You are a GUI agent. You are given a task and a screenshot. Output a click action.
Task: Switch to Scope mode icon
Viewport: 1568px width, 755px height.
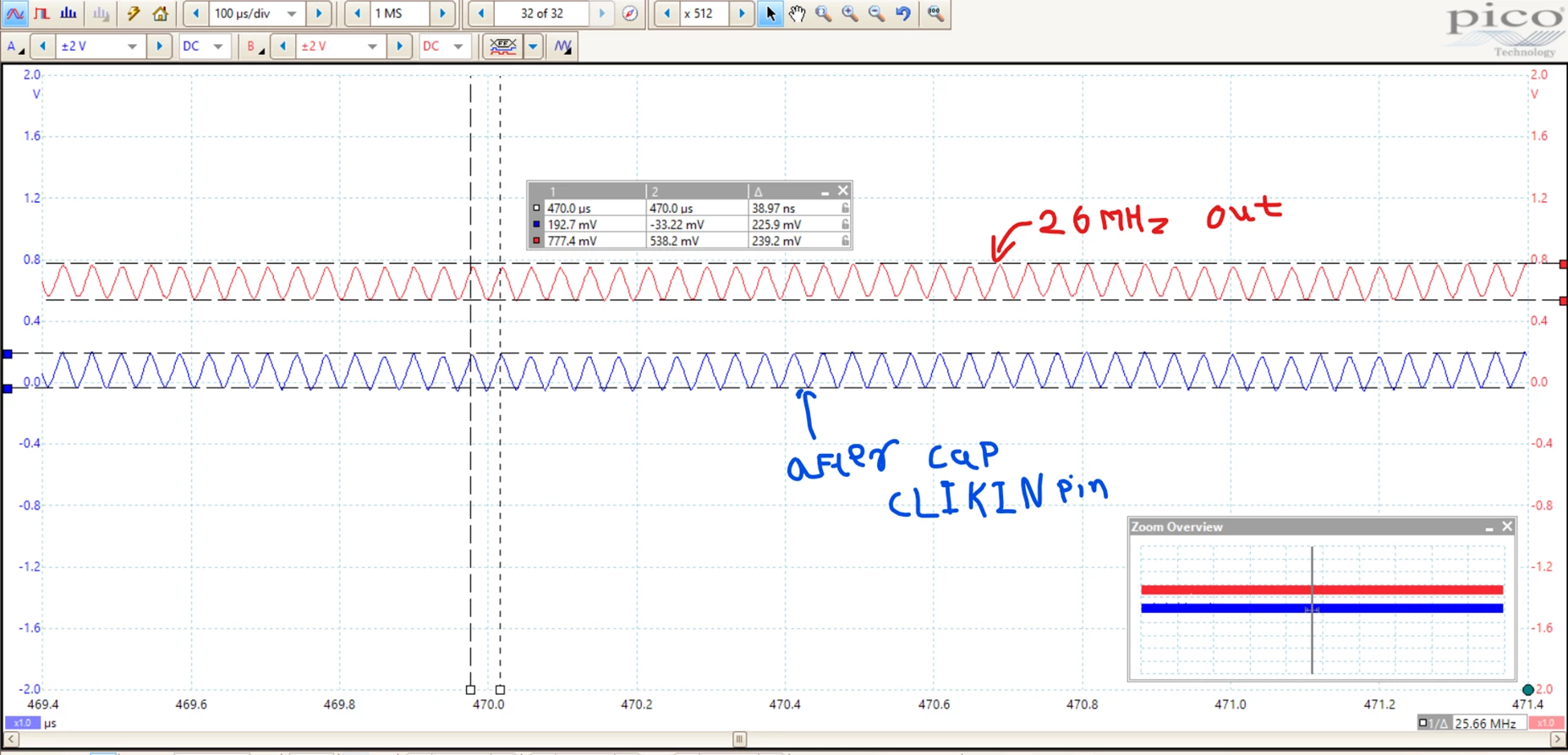point(15,14)
